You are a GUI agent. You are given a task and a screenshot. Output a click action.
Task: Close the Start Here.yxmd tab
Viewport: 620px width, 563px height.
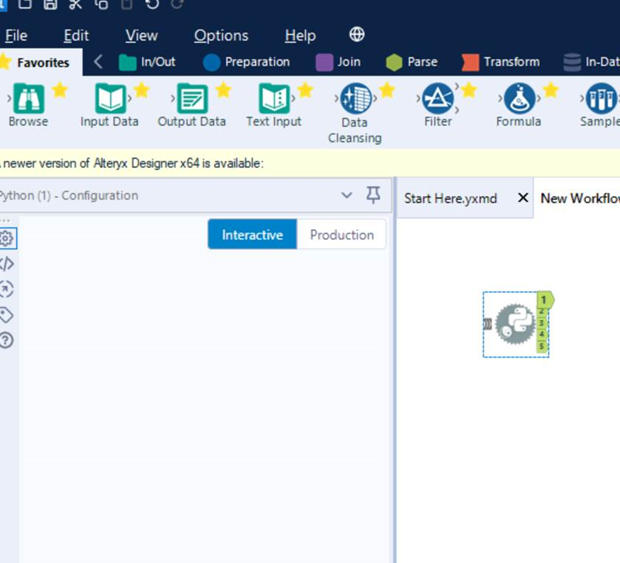pos(523,197)
